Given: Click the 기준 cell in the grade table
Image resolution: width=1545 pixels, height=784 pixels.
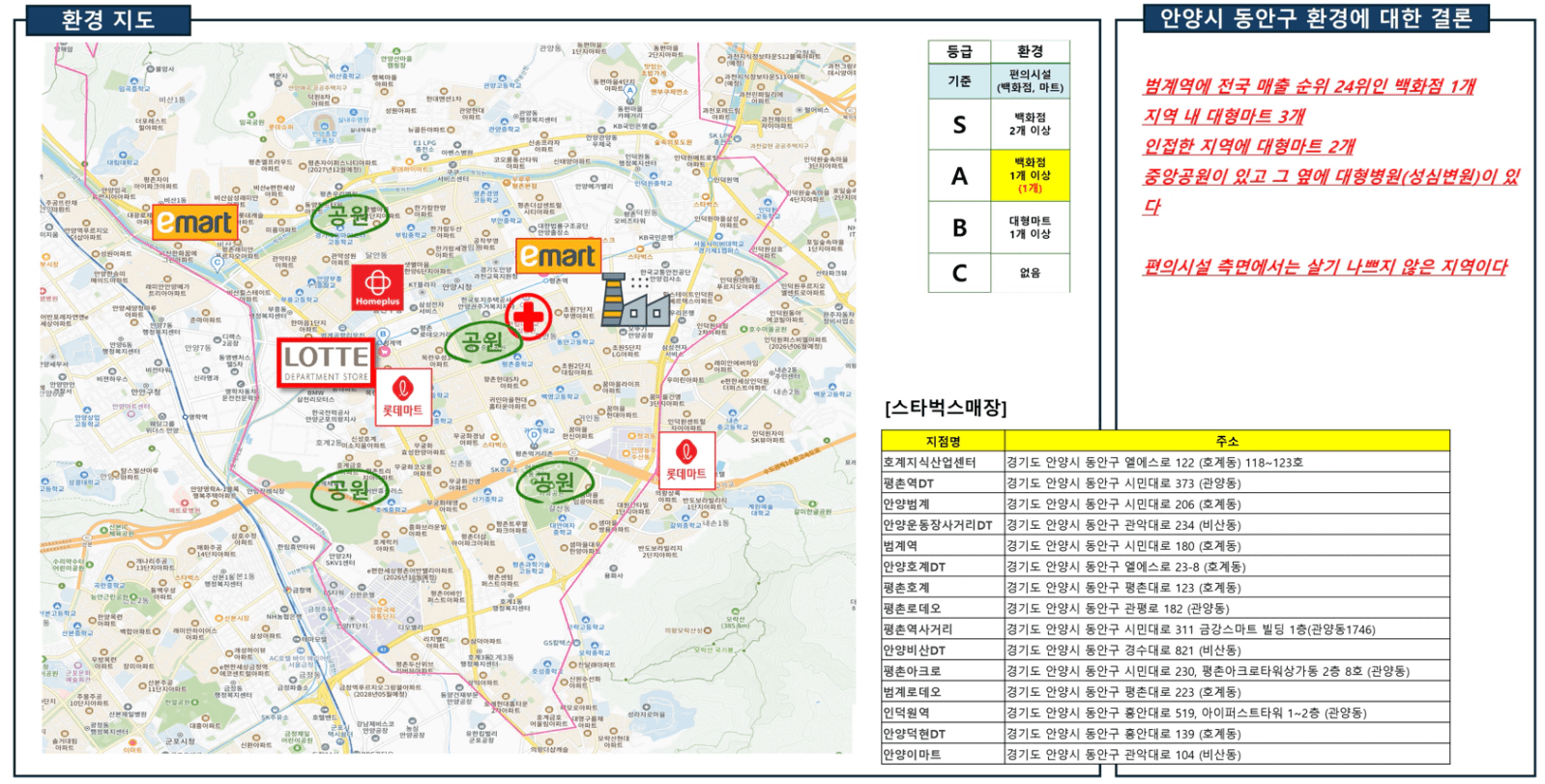Looking at the screenshot, I should tap(959, 81).
